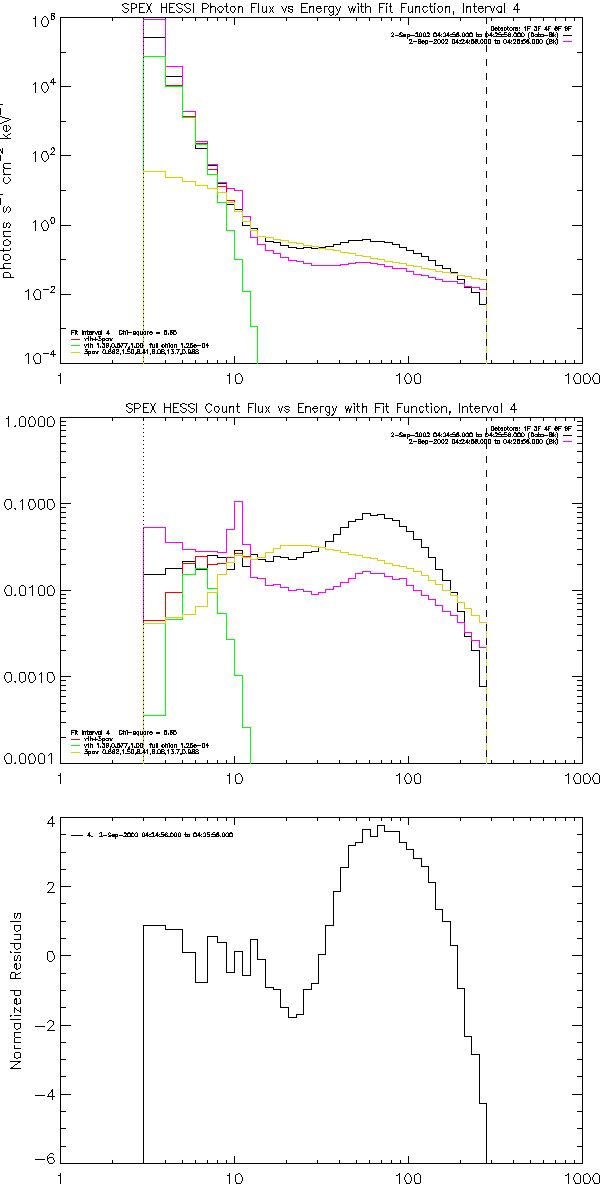The width and height of the screenshot is (600, 1200).
Task: Click the '0' y-axis tick of the residuals plot
Action: pyautogui.click(x=49, y=956)
